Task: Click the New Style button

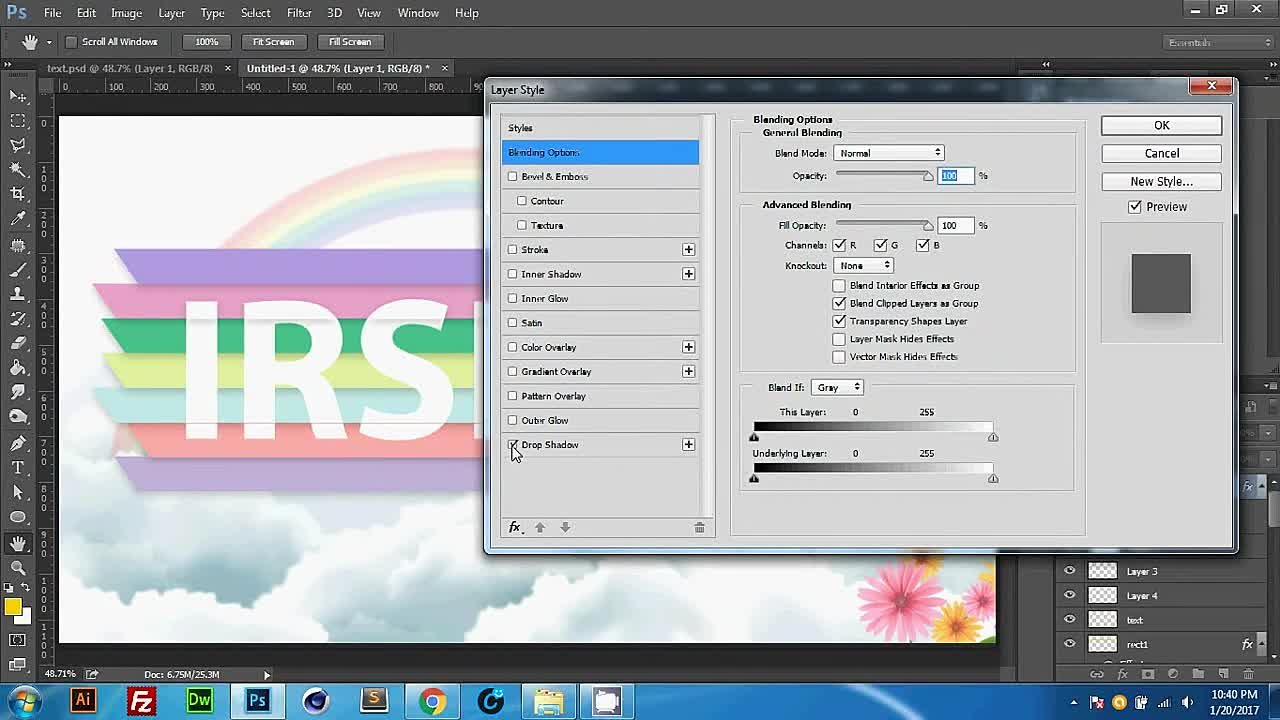Action: [1161, 181]
